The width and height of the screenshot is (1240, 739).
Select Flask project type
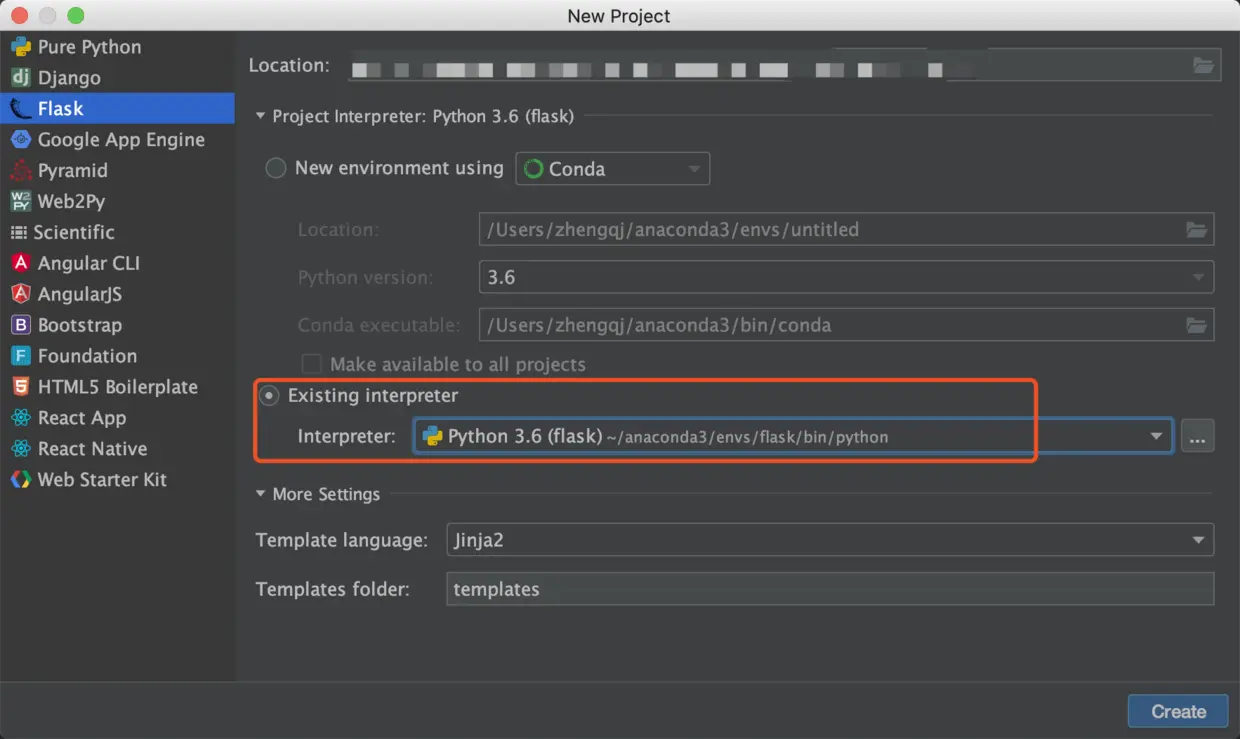(x=117, y=108)
